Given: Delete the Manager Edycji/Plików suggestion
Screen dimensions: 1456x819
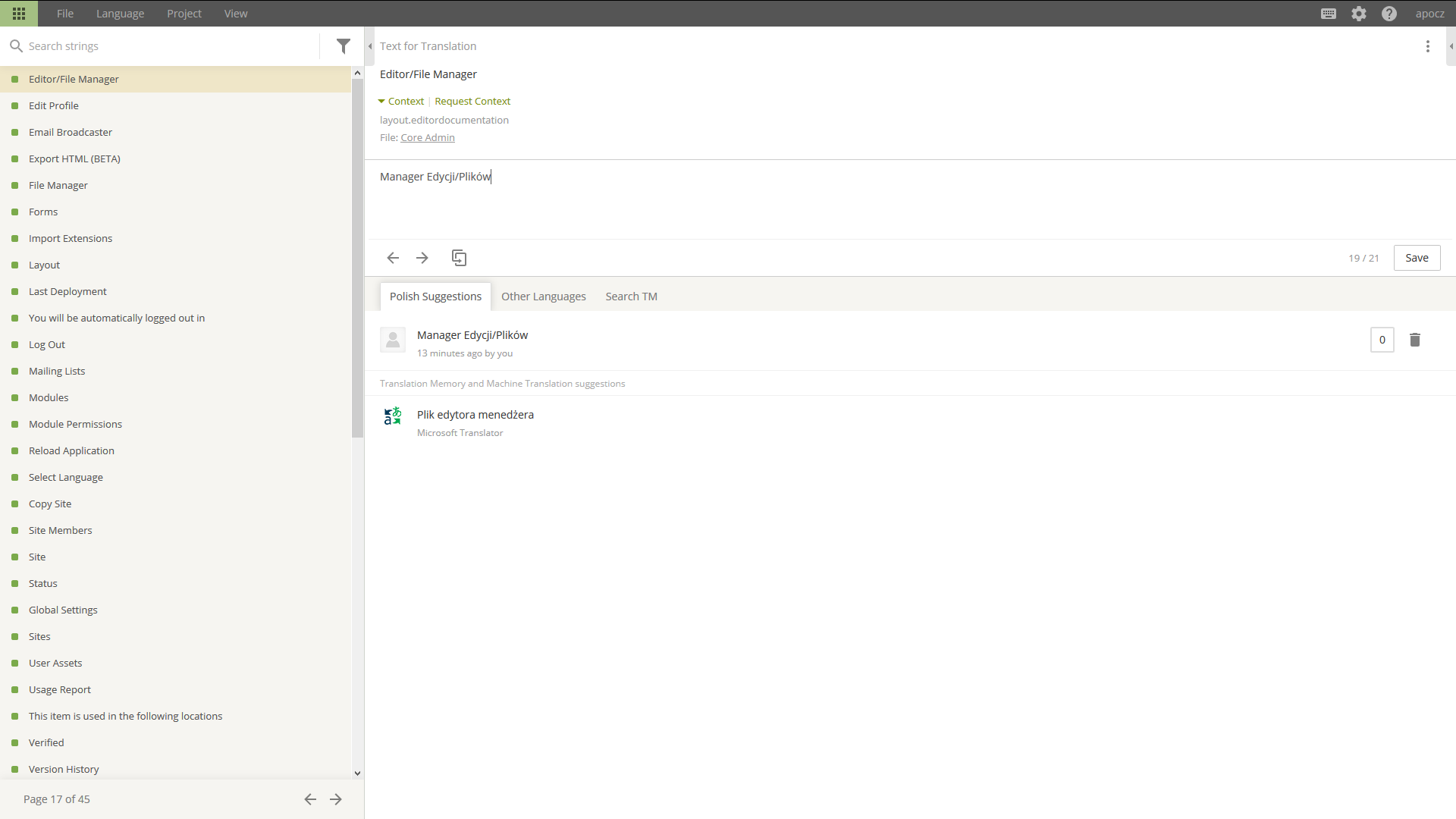Looking at the screenshot, I should [x=1415, y=340].
